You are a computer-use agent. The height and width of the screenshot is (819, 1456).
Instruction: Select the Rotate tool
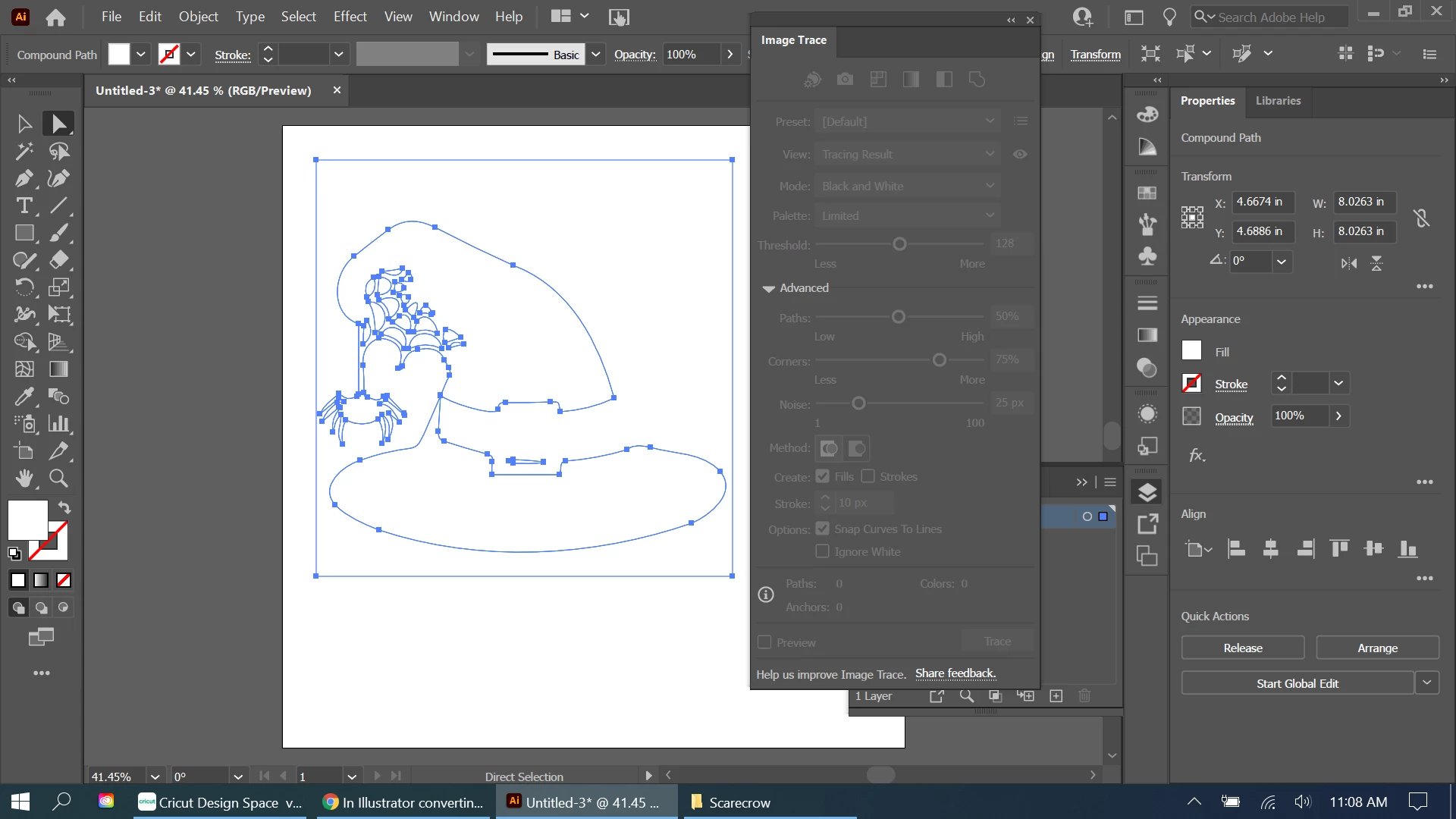[x=24, y=287]
